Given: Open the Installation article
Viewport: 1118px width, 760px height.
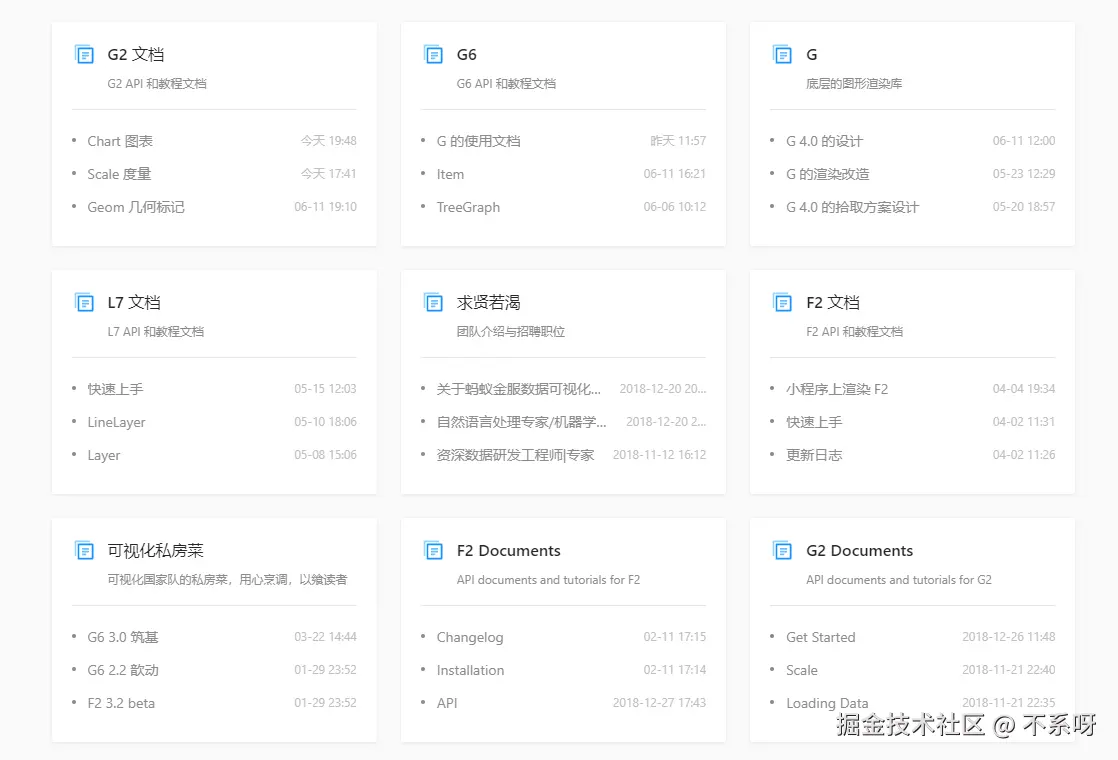Looking at the screenshot, I should click(470, 670).
